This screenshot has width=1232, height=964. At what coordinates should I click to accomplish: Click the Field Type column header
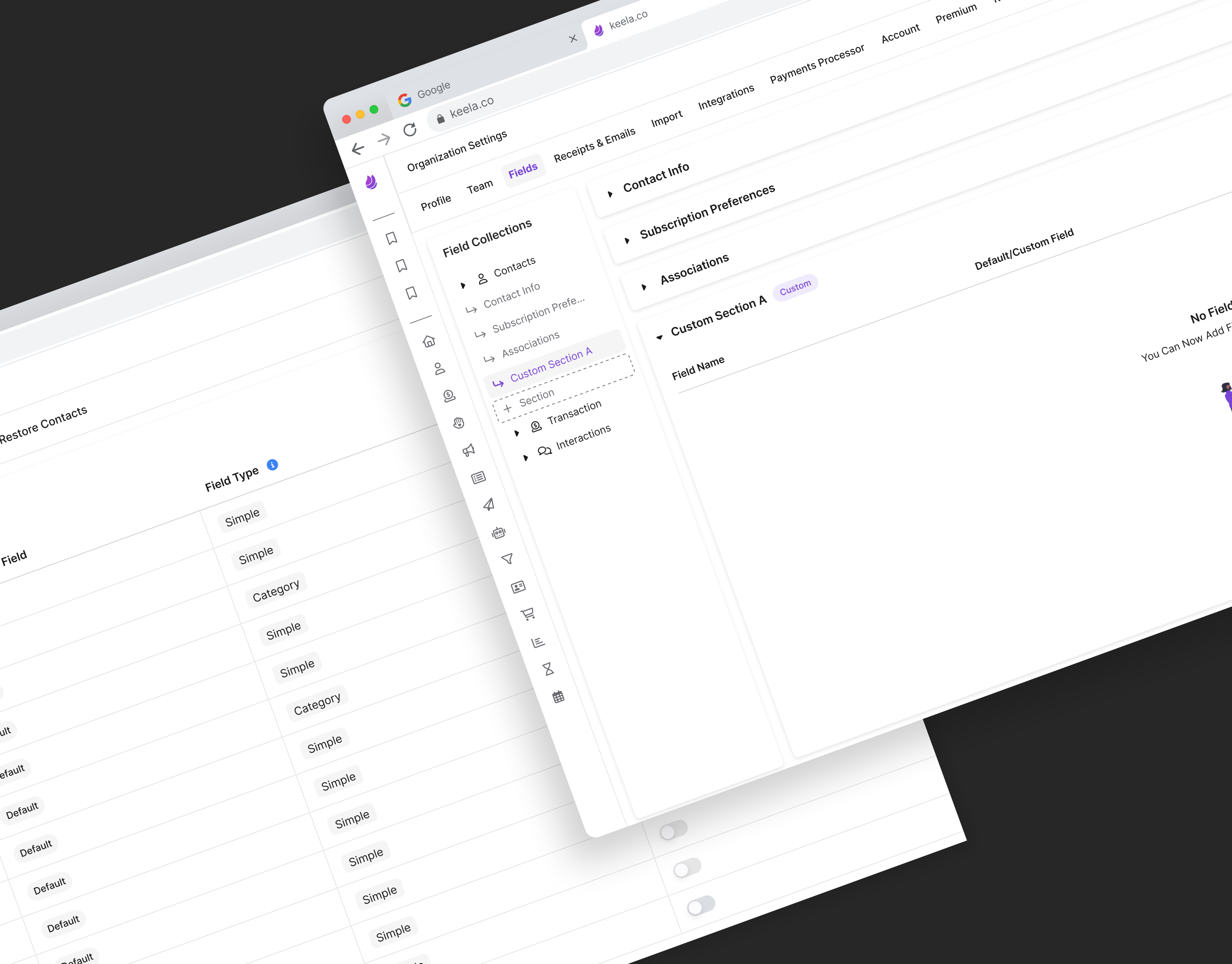(x=232, y=479)
